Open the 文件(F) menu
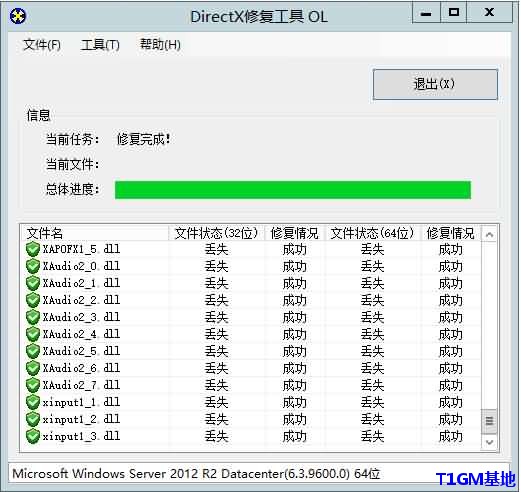This screenshot has height=492, width=521. (x=42, y=45)
